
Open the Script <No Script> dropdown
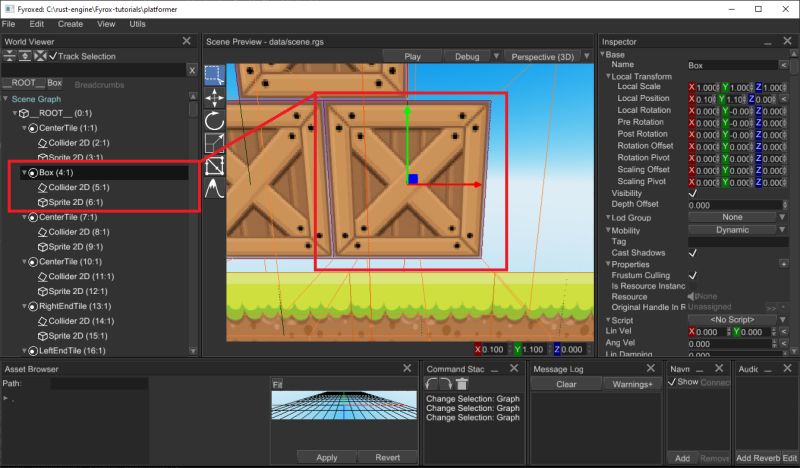(737, 319)
